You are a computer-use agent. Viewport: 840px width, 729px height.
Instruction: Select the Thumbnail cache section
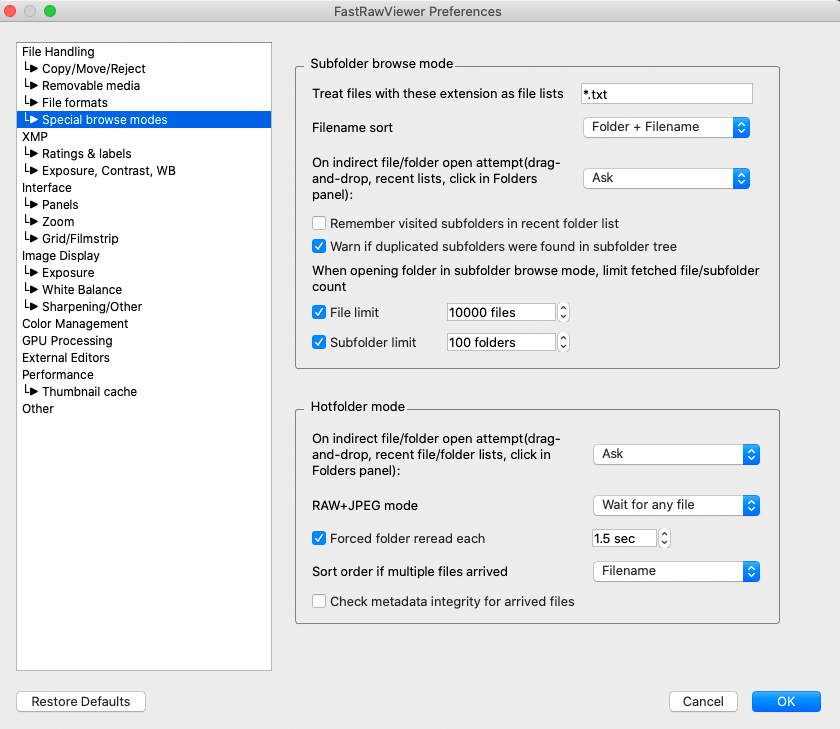89,392
